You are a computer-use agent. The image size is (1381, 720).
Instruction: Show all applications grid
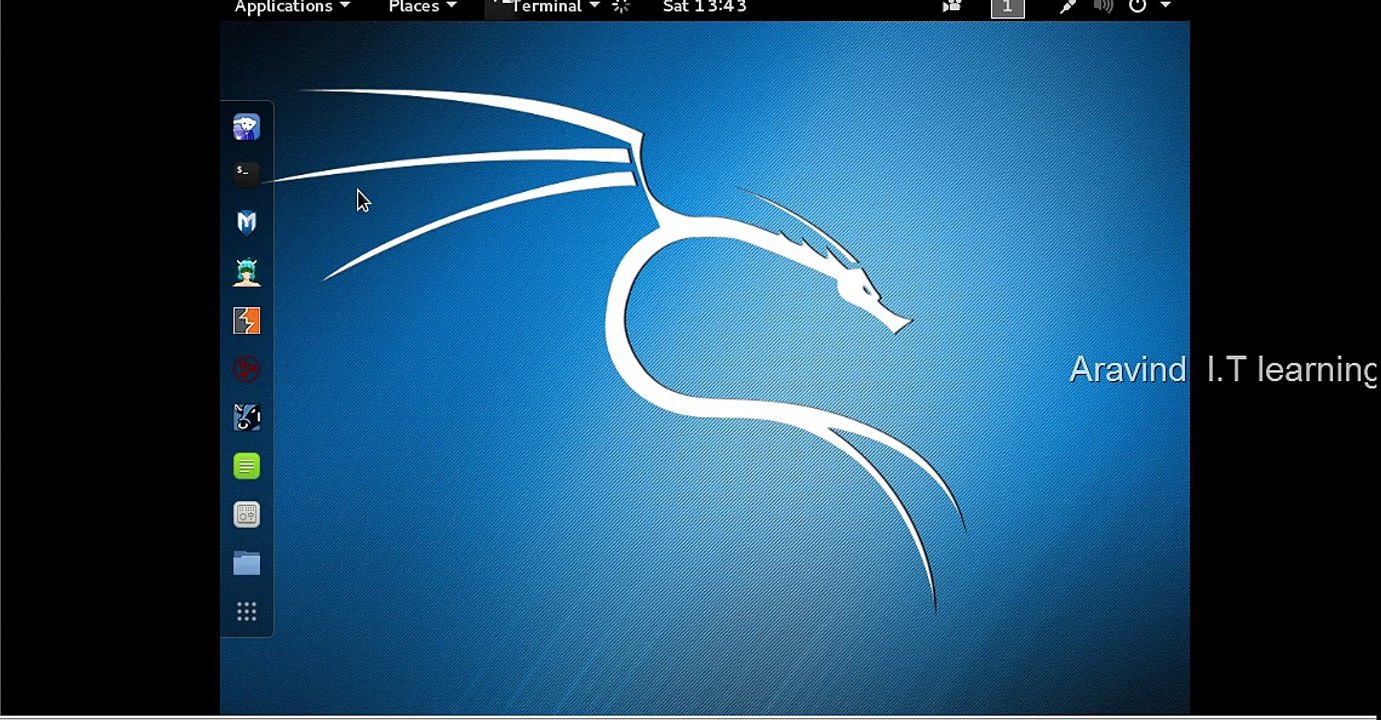point(246,612)
